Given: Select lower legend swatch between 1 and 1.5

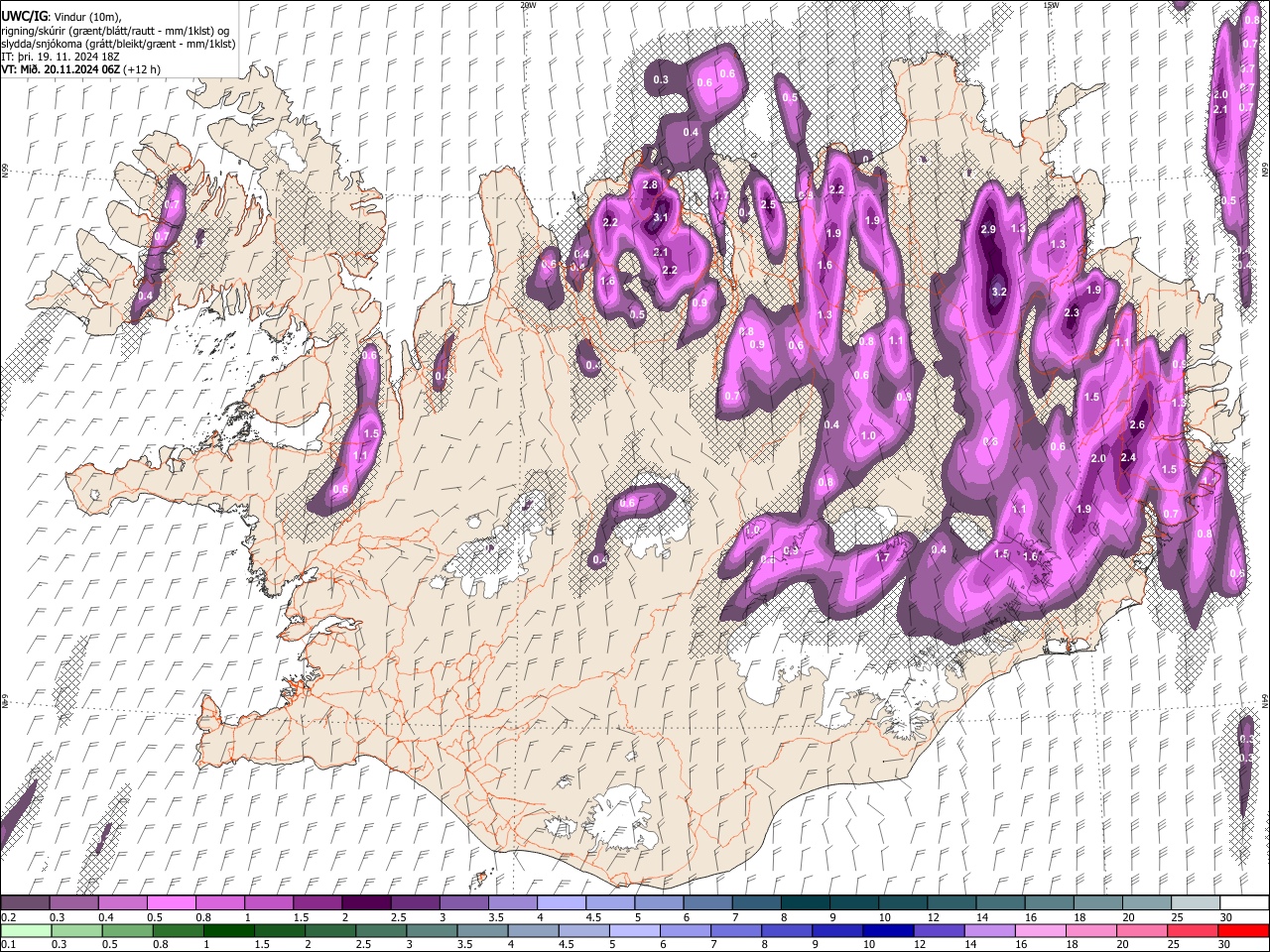Looking at the screenshot, I should 229,931.
